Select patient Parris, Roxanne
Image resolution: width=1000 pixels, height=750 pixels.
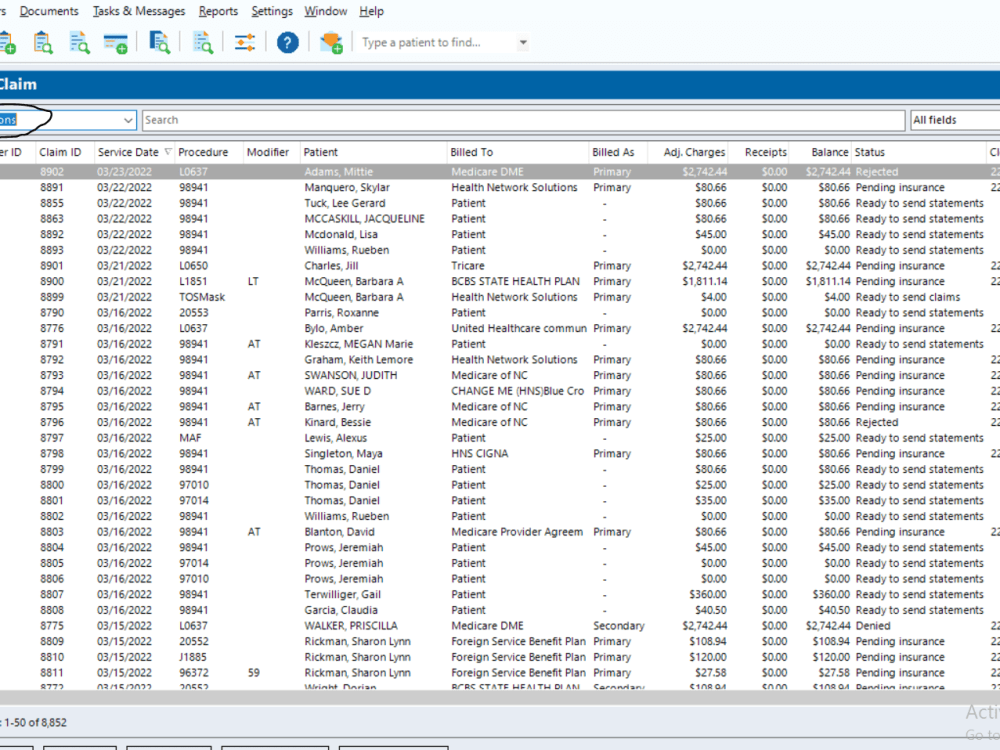click(342, 312)
